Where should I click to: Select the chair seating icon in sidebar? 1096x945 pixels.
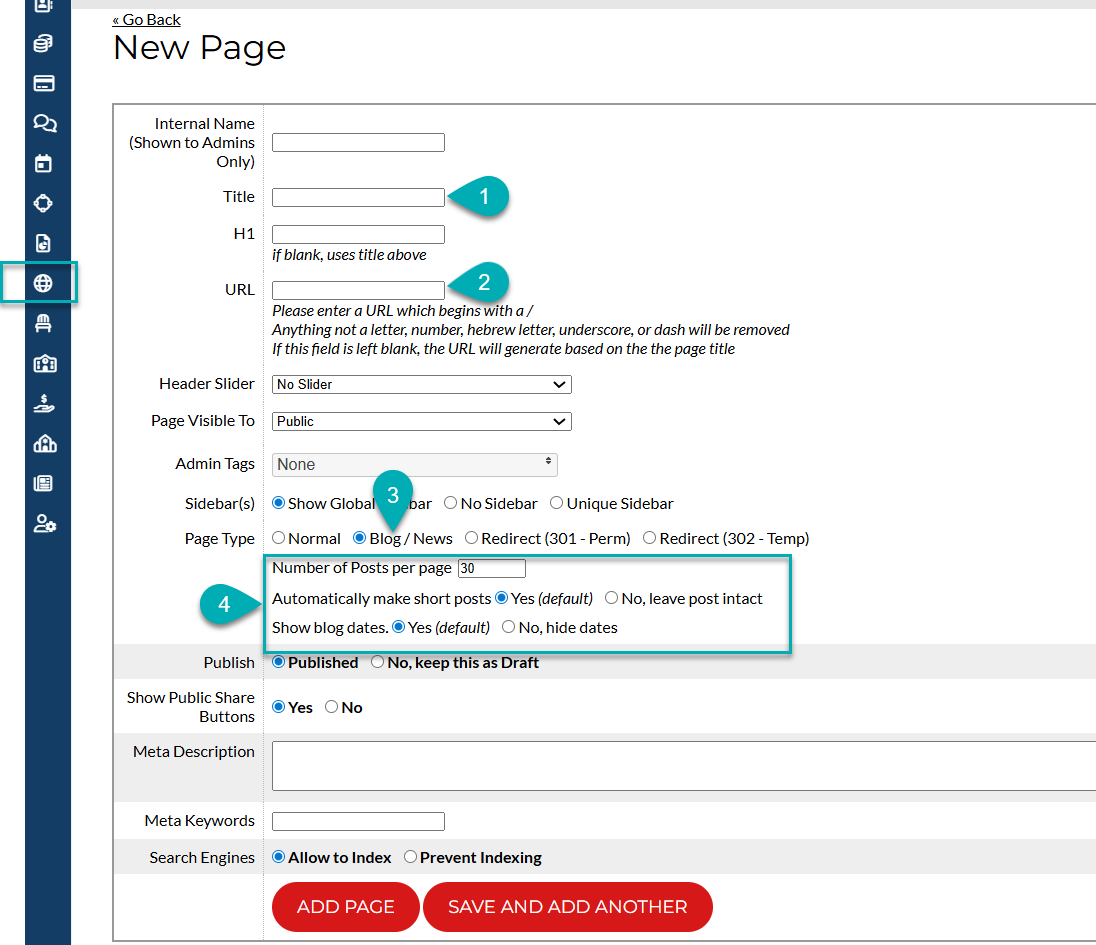point(43,323)
